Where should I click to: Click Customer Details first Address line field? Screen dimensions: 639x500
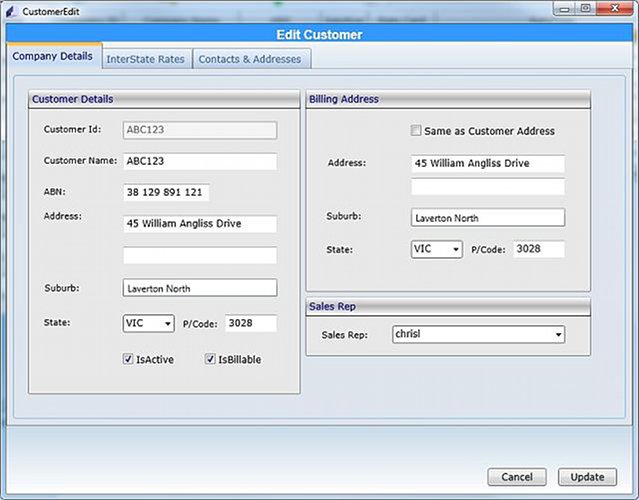(200, 224)
